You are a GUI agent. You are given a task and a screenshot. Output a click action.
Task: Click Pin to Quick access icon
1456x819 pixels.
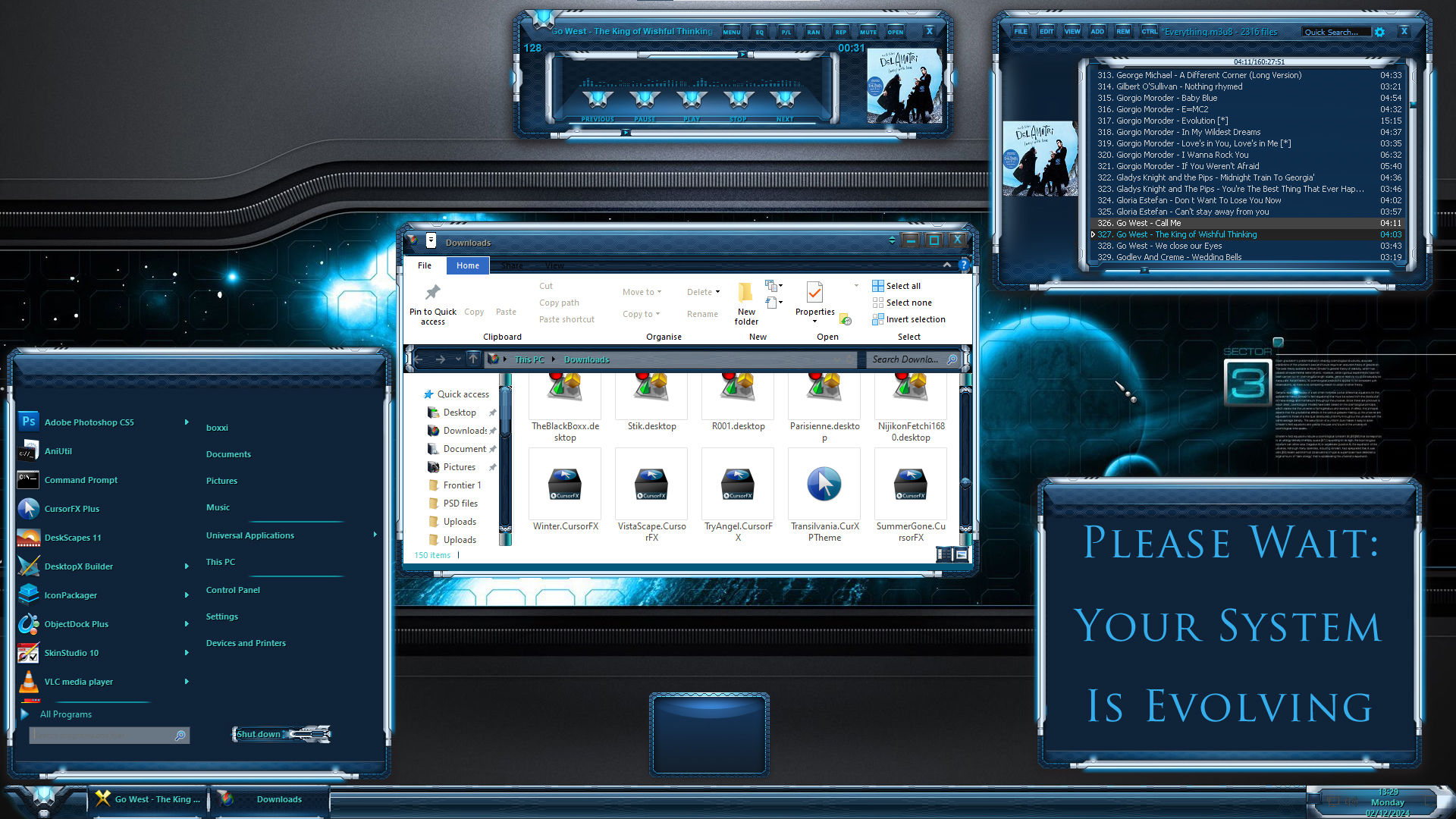pyautogui.click(x=432, y=293)
